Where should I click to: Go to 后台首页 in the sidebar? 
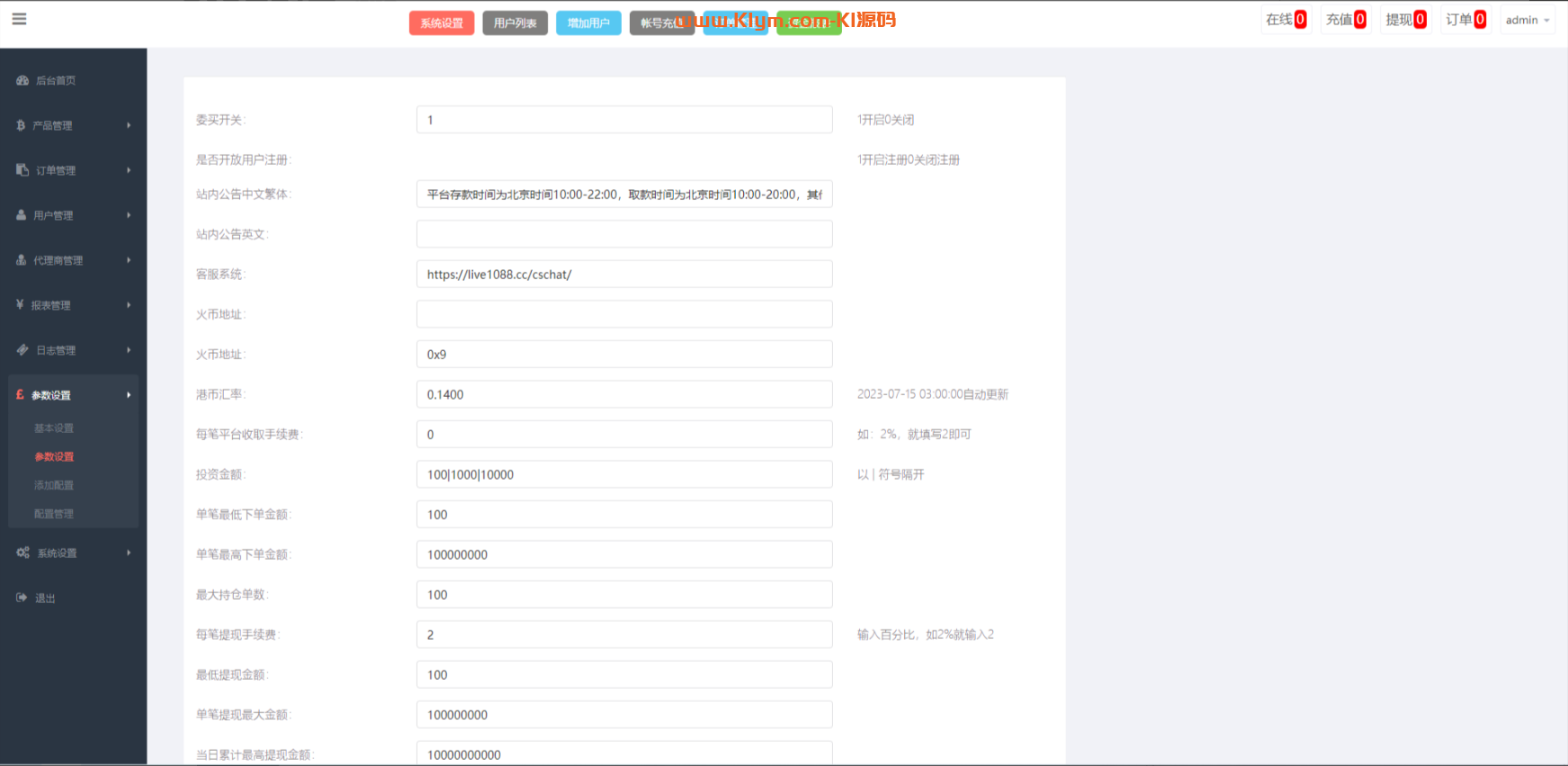pos(56,81)
